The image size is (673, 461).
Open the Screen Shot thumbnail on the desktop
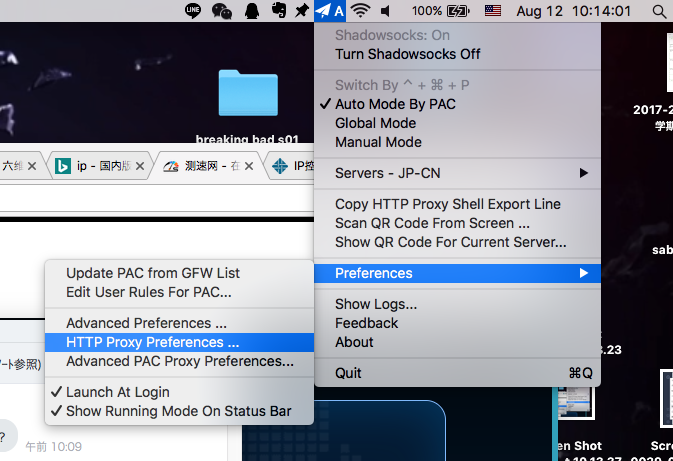click(576, 403)
